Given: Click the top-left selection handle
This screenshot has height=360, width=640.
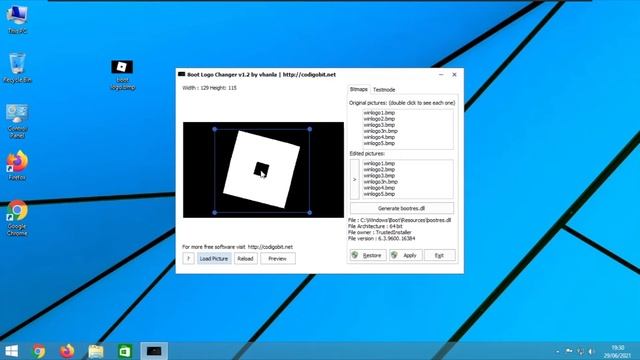Looking at the screenshot, I should (x=215, y=129).
